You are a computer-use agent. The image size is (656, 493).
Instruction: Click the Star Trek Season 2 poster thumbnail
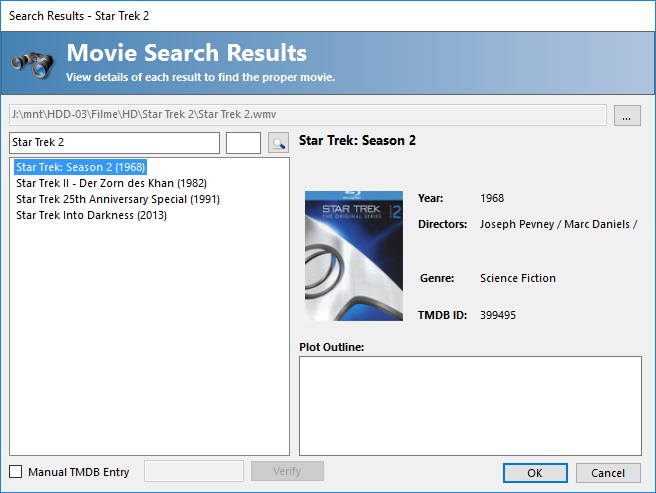point(354,256)
